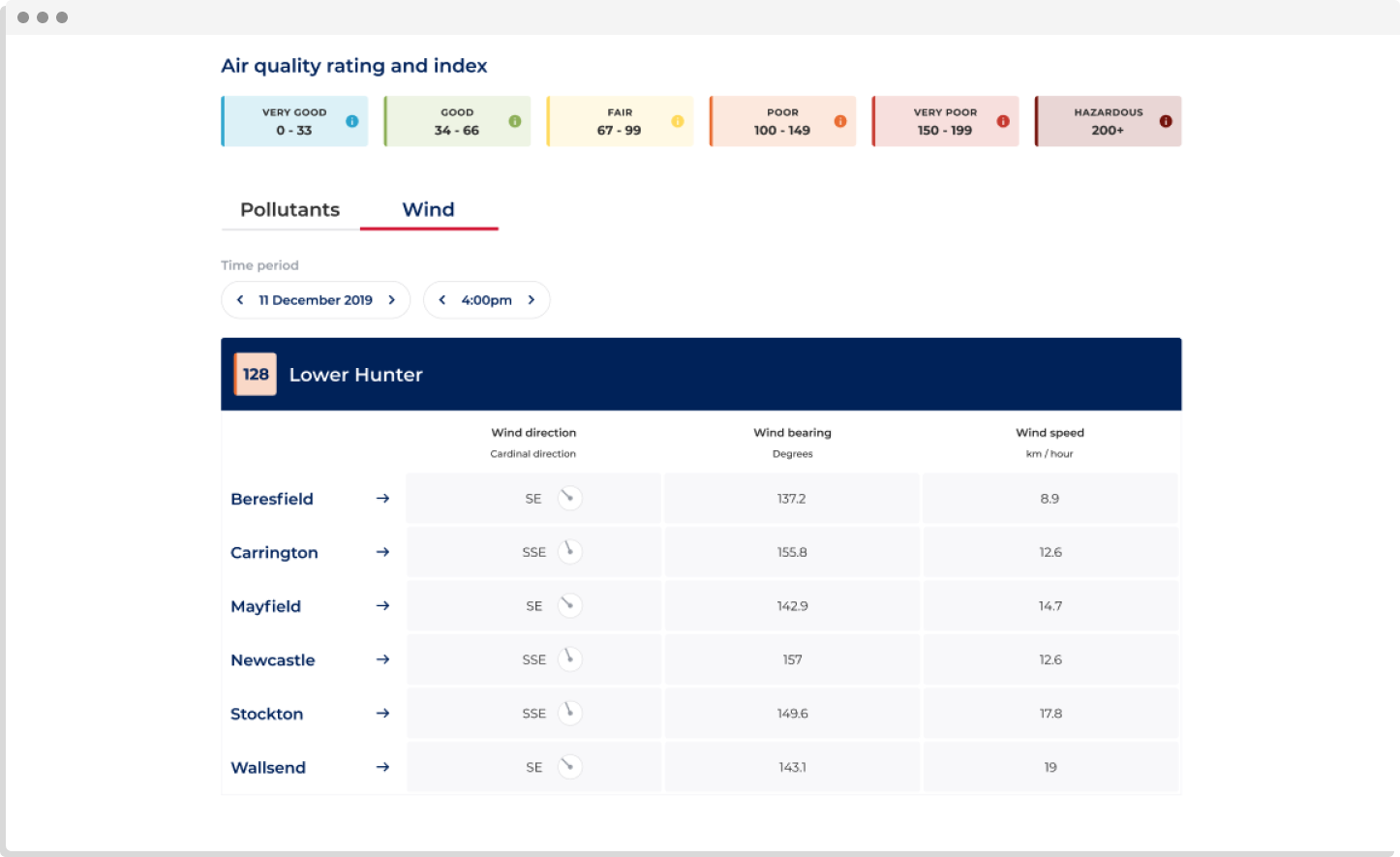Screen dimensions: 1400x857
Task: Click the info icon on Hazardous rating
Action: coord(1166,121)
